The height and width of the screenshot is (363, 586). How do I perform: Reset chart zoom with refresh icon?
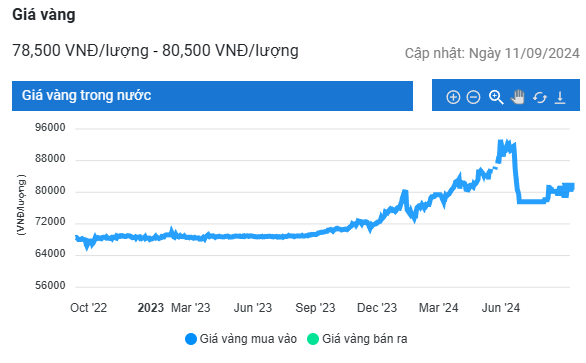pyautogui.click(x=540, y=98)
